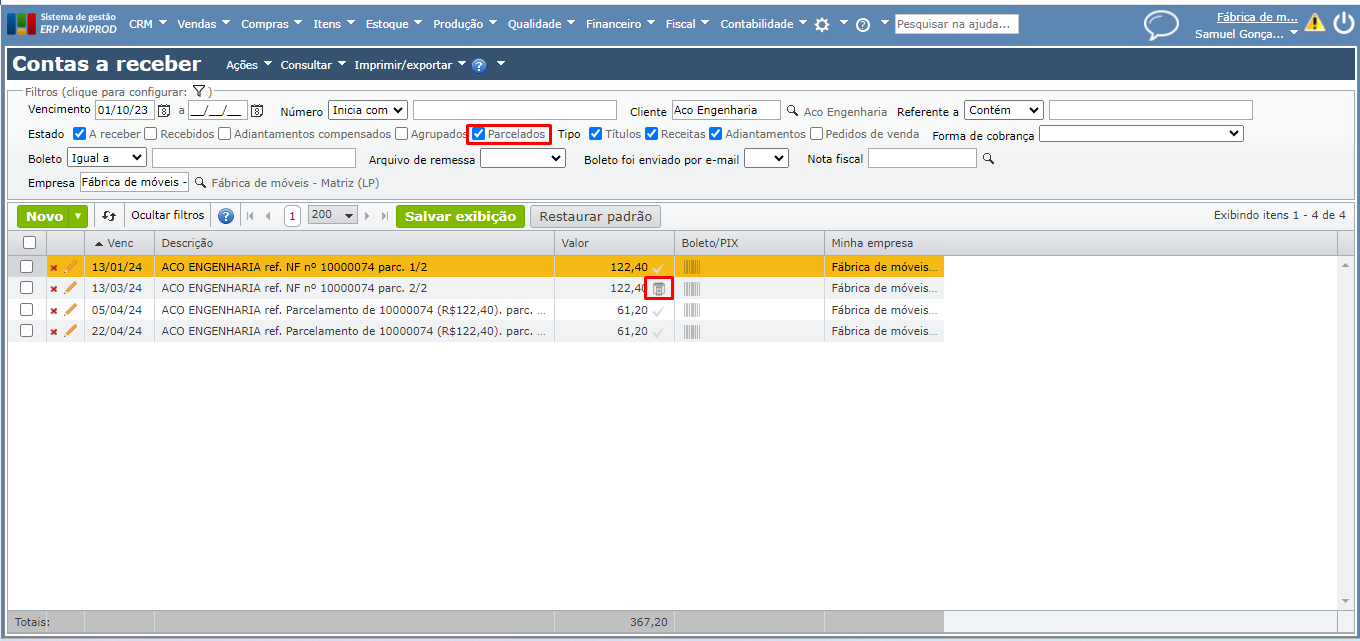
Task: Open the page size 200 dropdown
Action: [x=333, y=216]
